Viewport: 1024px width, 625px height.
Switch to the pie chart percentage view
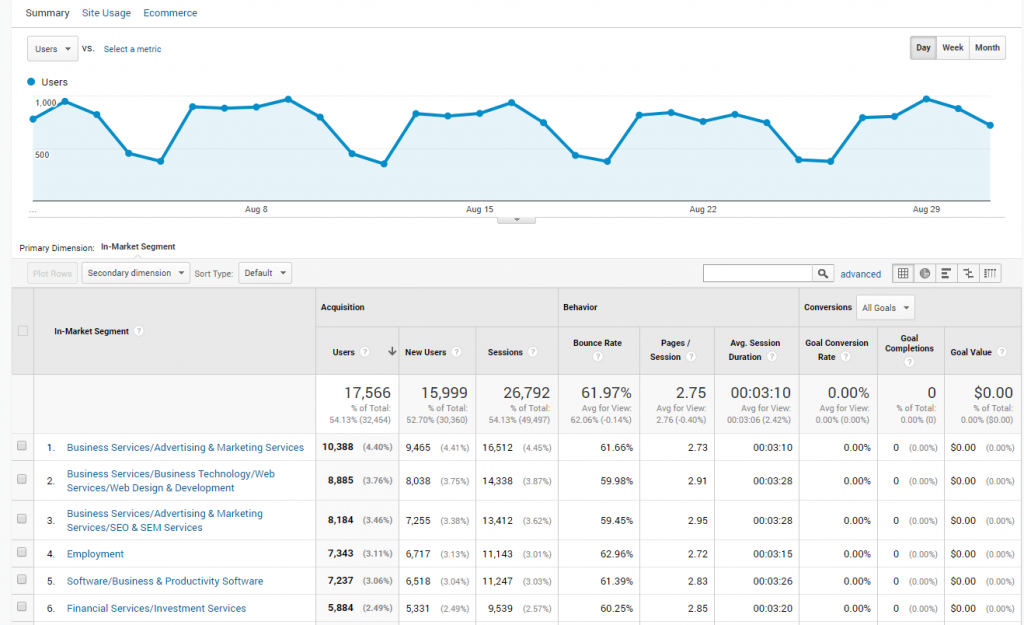tap(925, 273)
